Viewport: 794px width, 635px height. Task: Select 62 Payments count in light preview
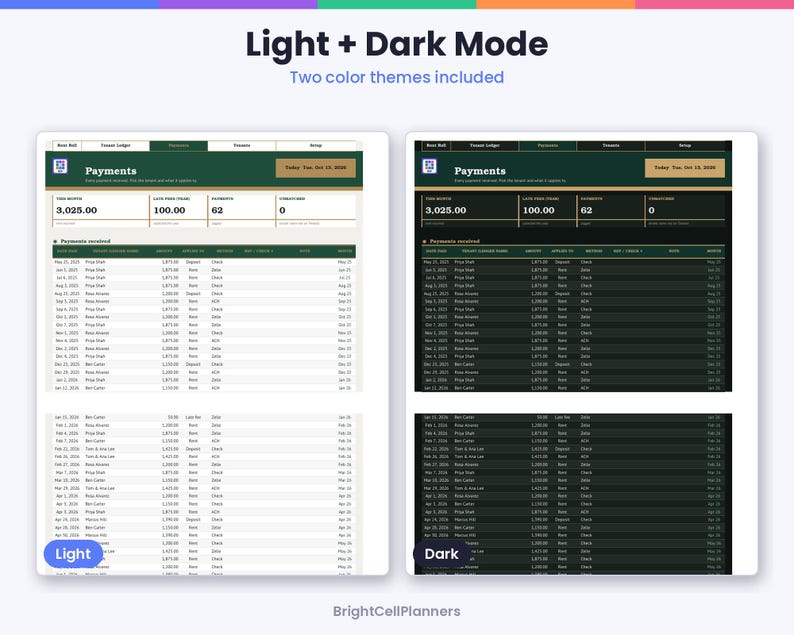pos(217,210)
